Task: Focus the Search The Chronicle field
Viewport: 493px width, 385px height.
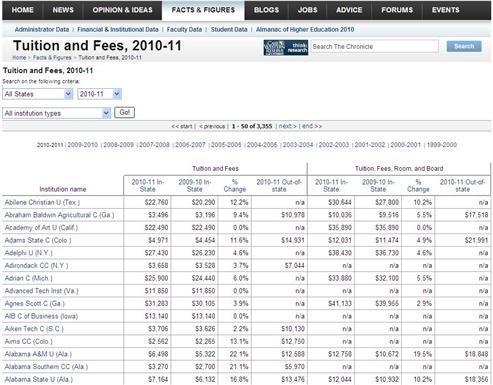Action: (x=374, y=47)
